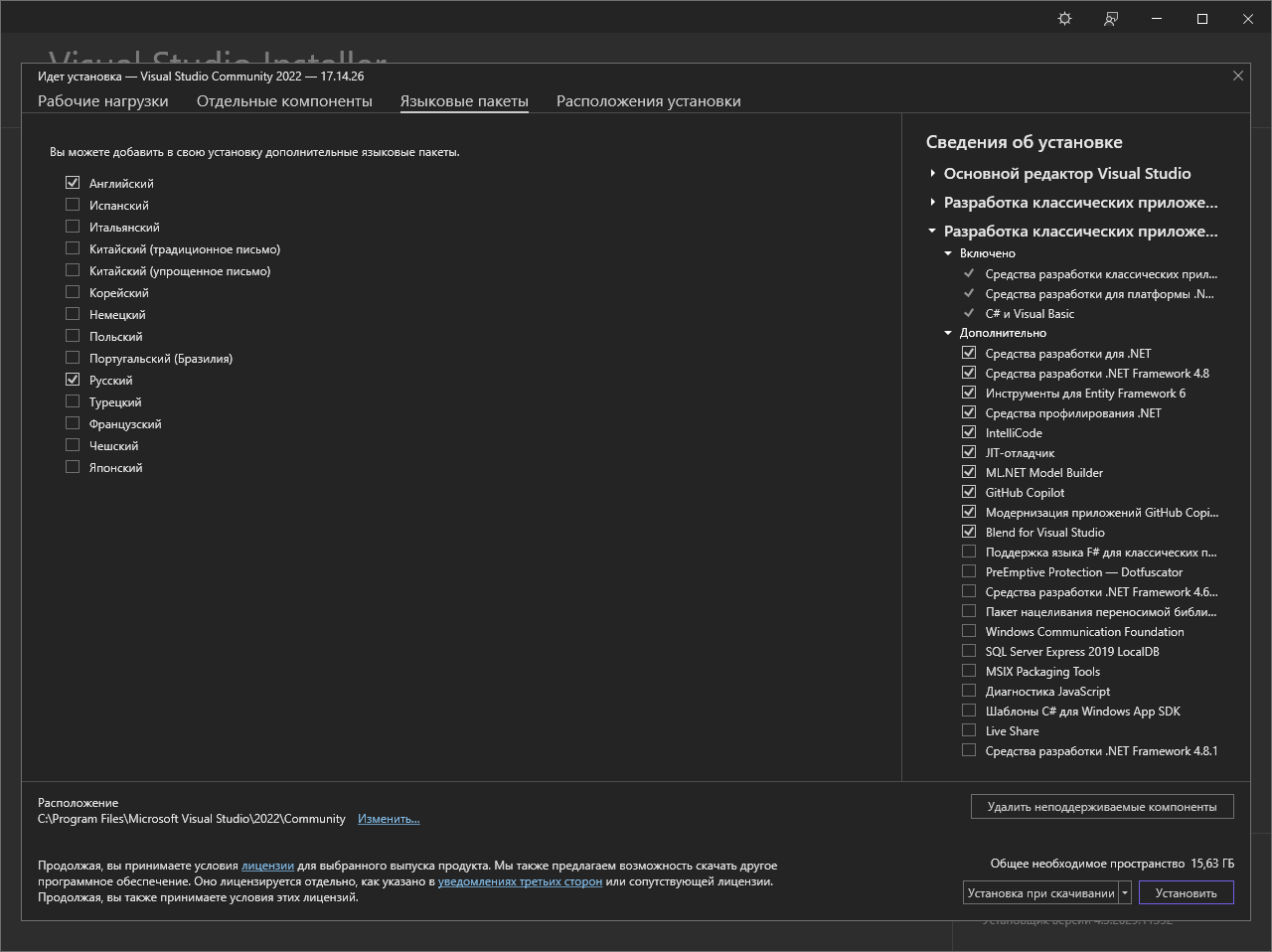Uncheck Blend for Visual Studio
Image resolution: width=1272 pixels, height=952 pixels.
(969, 532)
